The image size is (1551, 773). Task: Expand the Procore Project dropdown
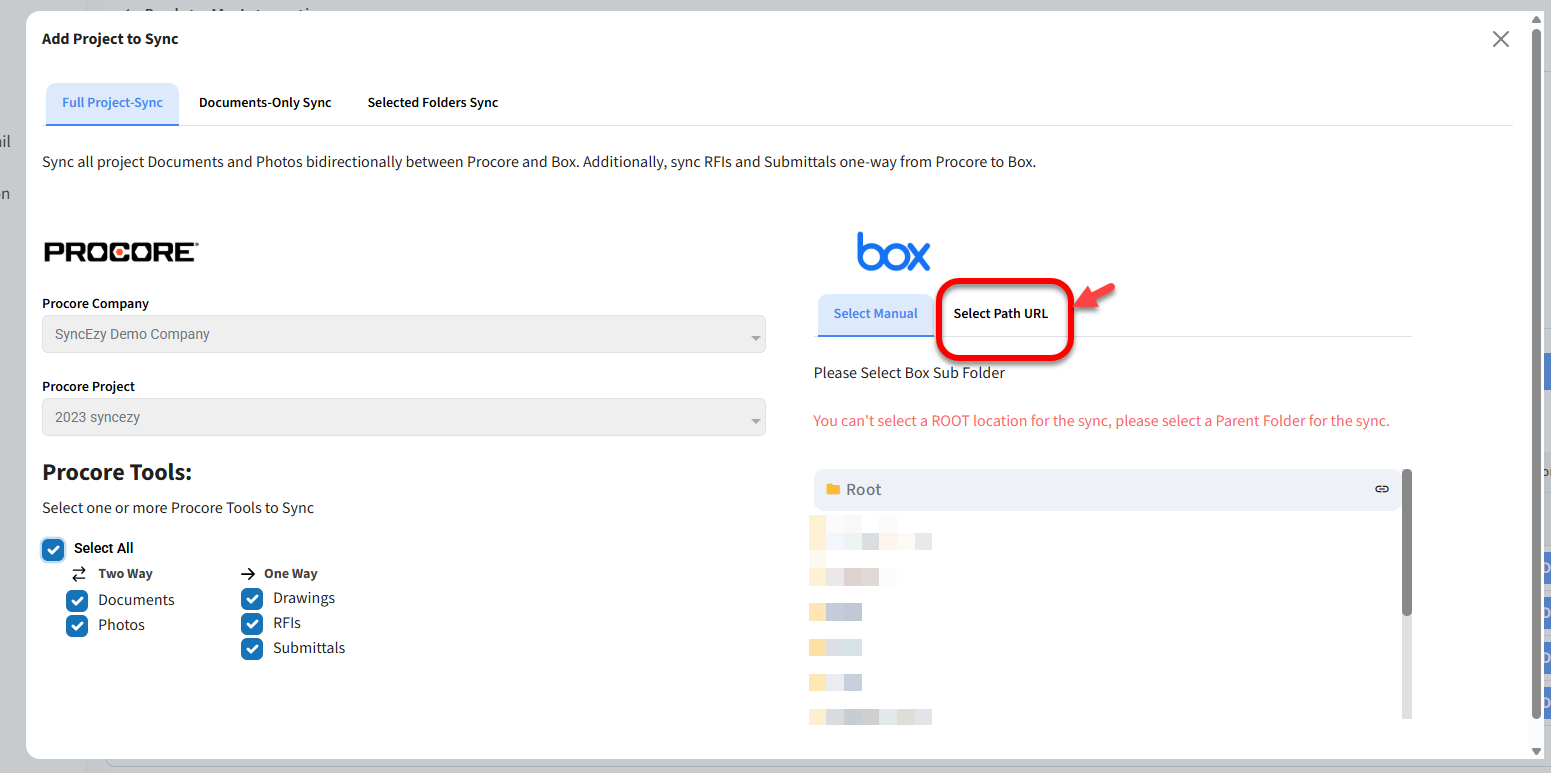403,418
